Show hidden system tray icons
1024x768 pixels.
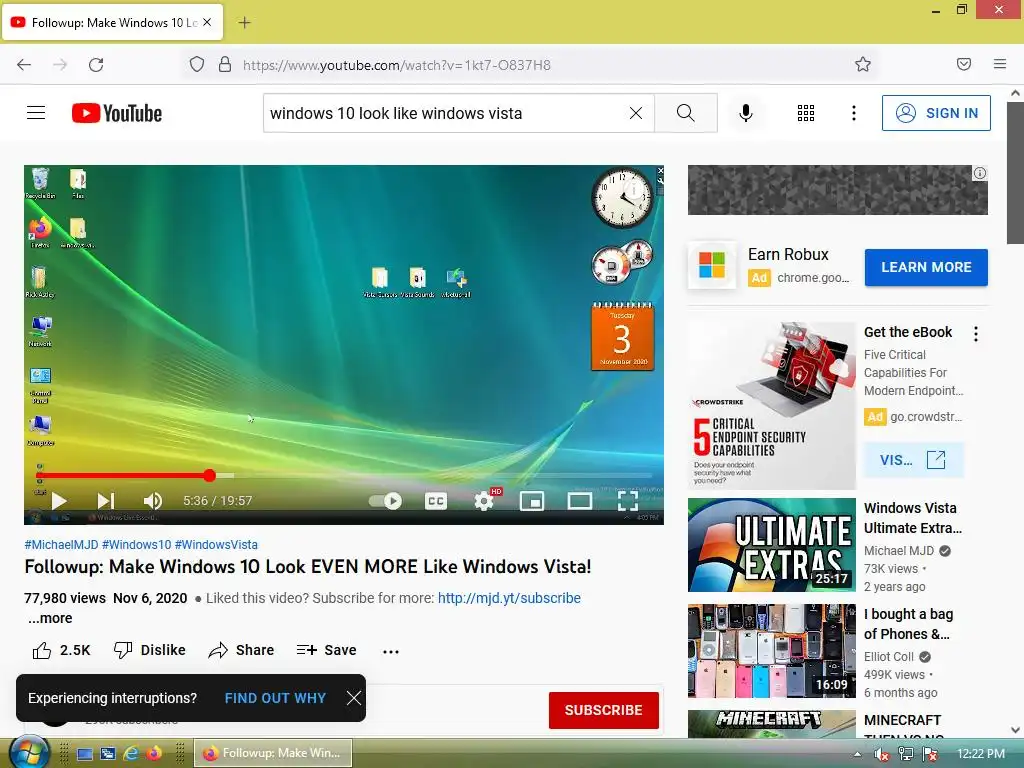tap(857, 754)
